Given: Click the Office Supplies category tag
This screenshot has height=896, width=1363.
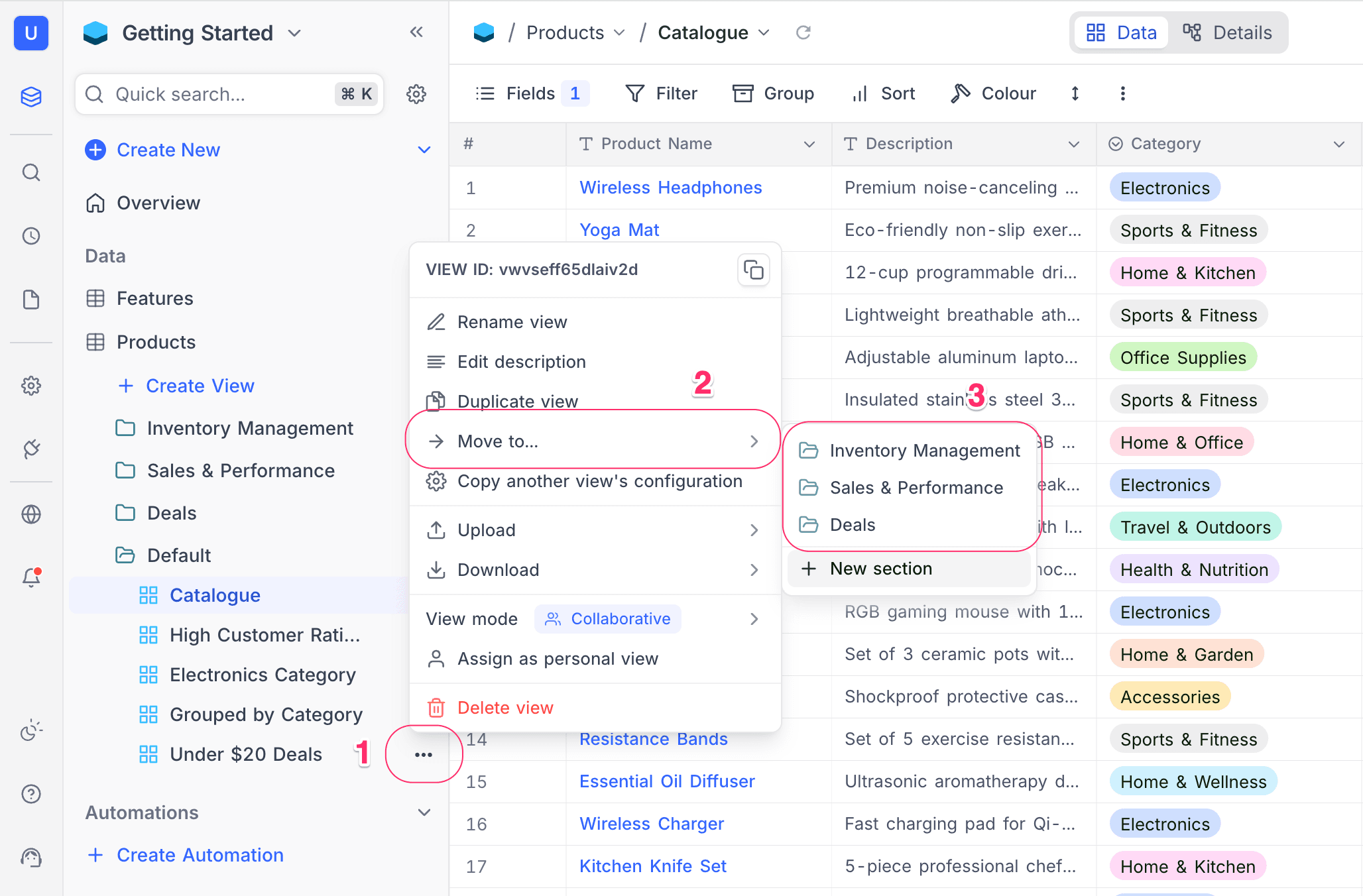Looking at the screenshot, I should click(1183, 358).
